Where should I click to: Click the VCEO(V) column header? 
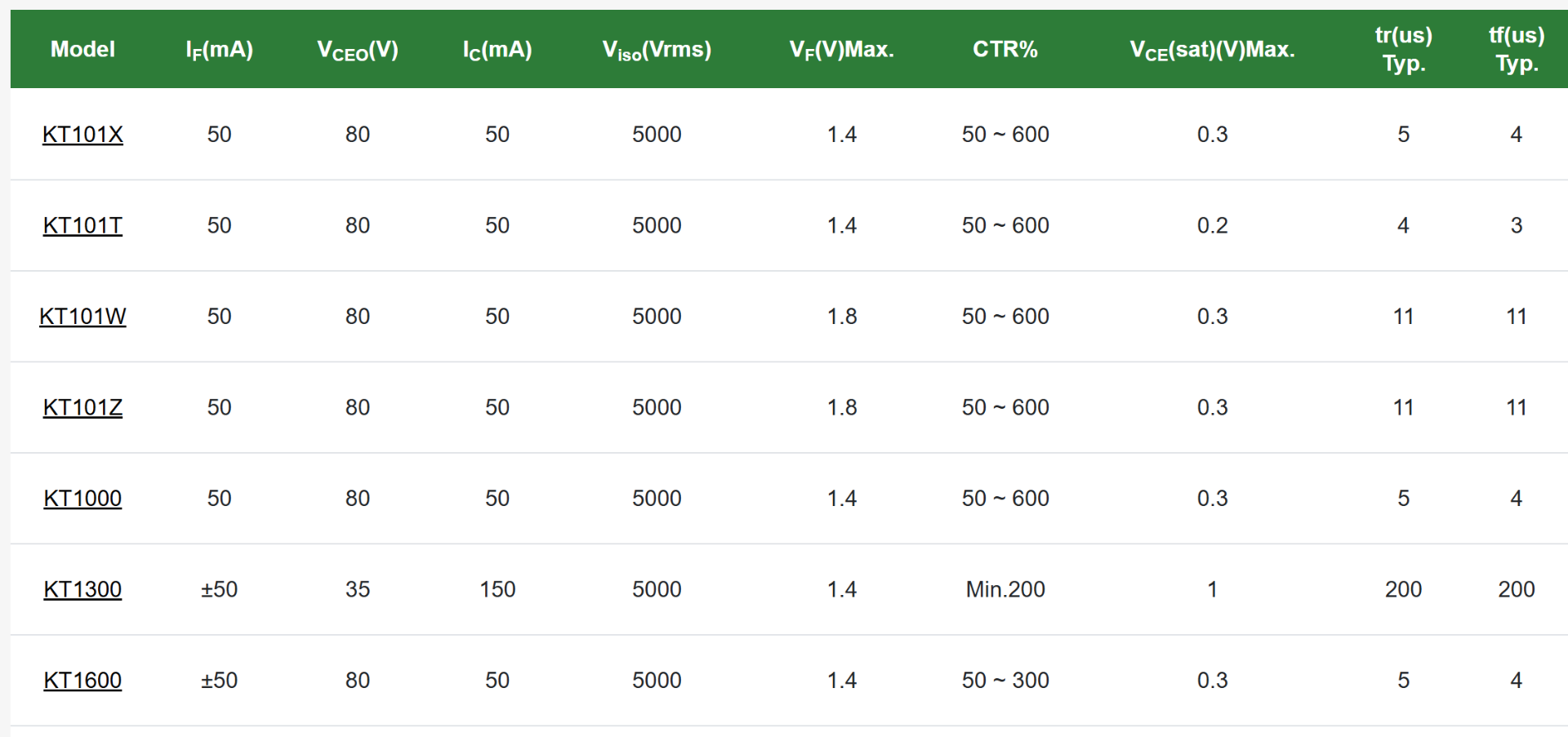358,50
